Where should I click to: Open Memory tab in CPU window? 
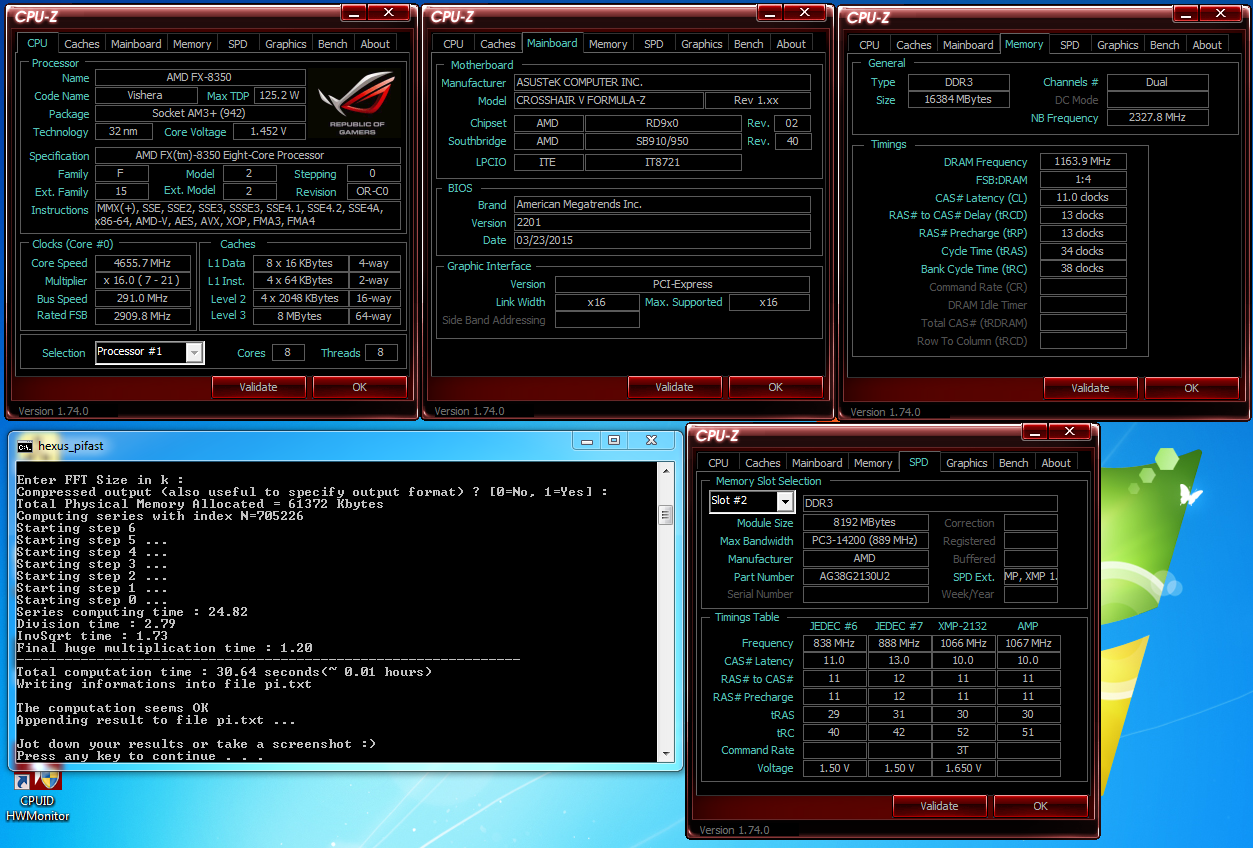192,44
